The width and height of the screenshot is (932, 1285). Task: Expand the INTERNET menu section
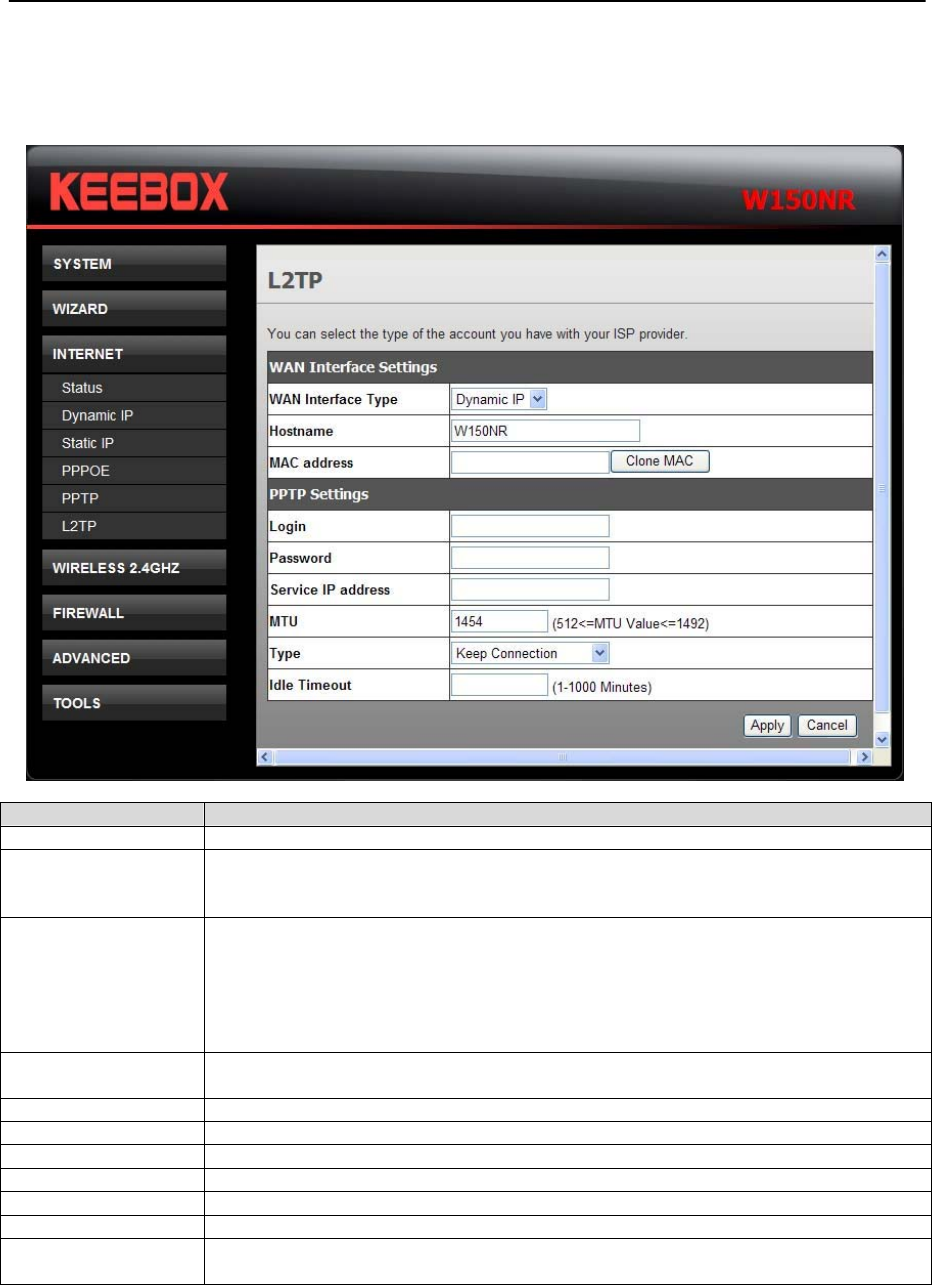click(135, 354)
